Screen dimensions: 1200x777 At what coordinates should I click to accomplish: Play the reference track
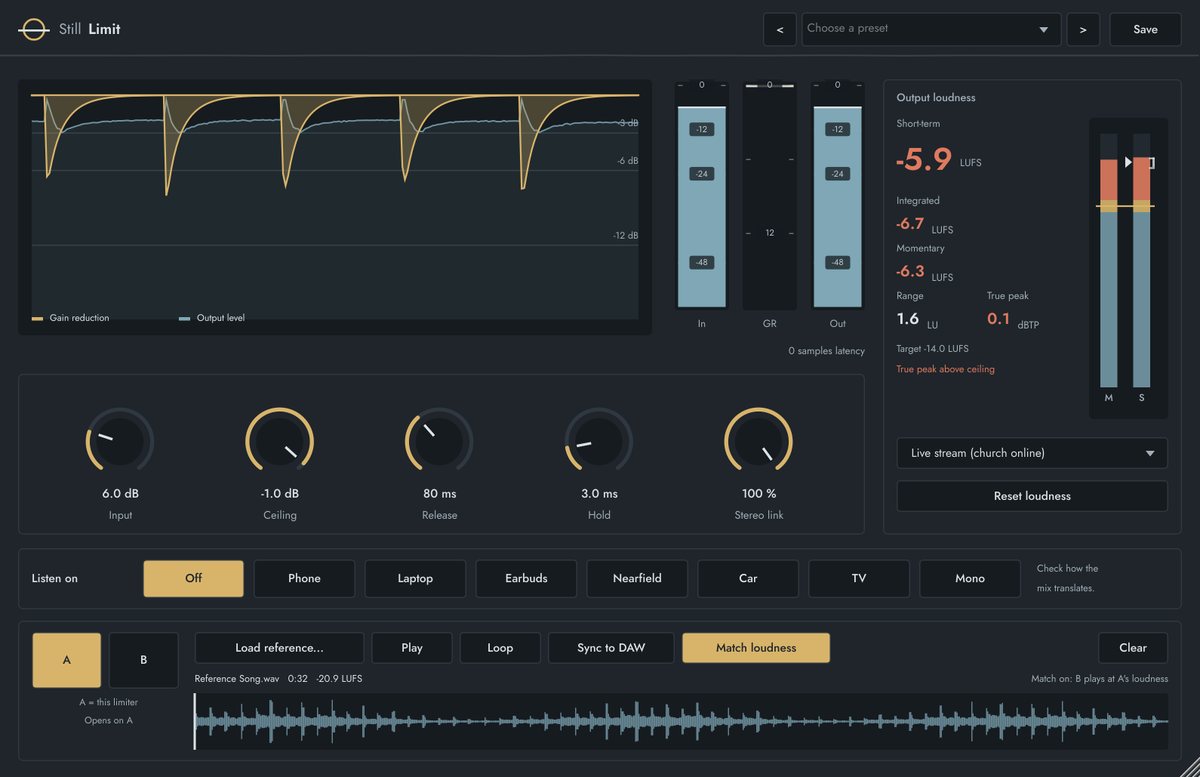click(x=412, y=648)
